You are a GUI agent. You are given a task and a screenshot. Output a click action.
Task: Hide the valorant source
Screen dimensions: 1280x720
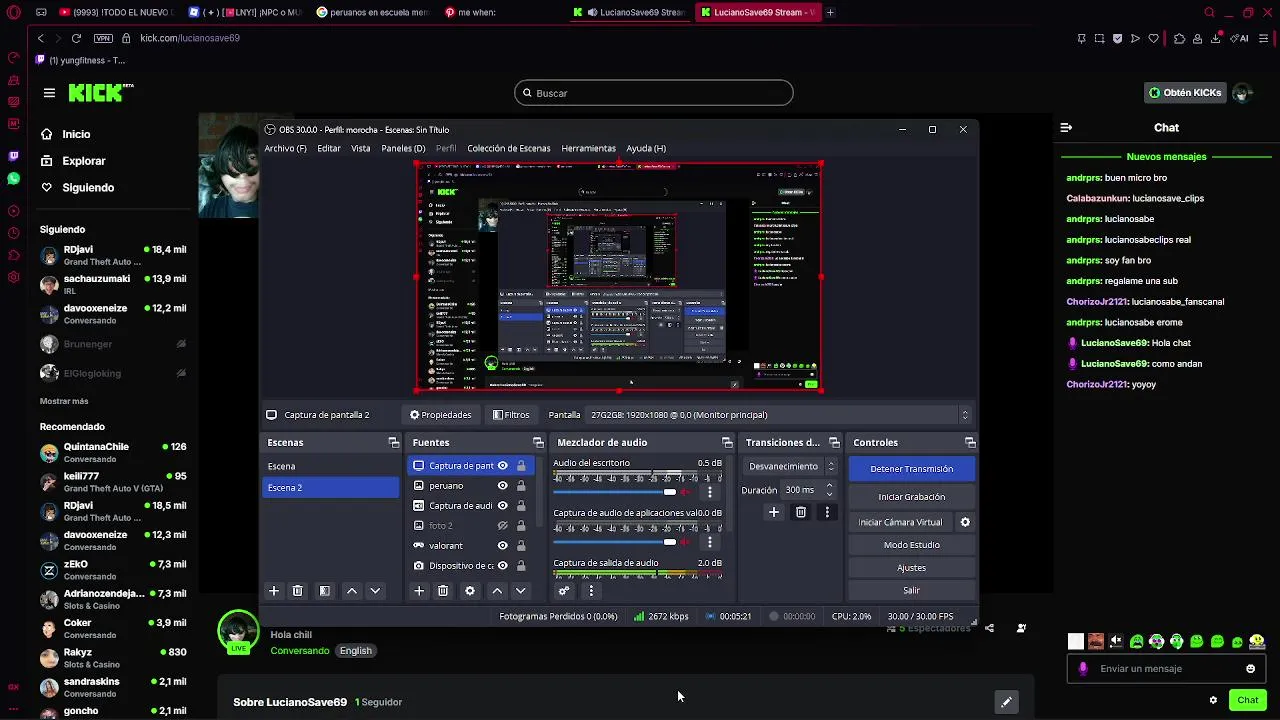[x=503, y=546]
